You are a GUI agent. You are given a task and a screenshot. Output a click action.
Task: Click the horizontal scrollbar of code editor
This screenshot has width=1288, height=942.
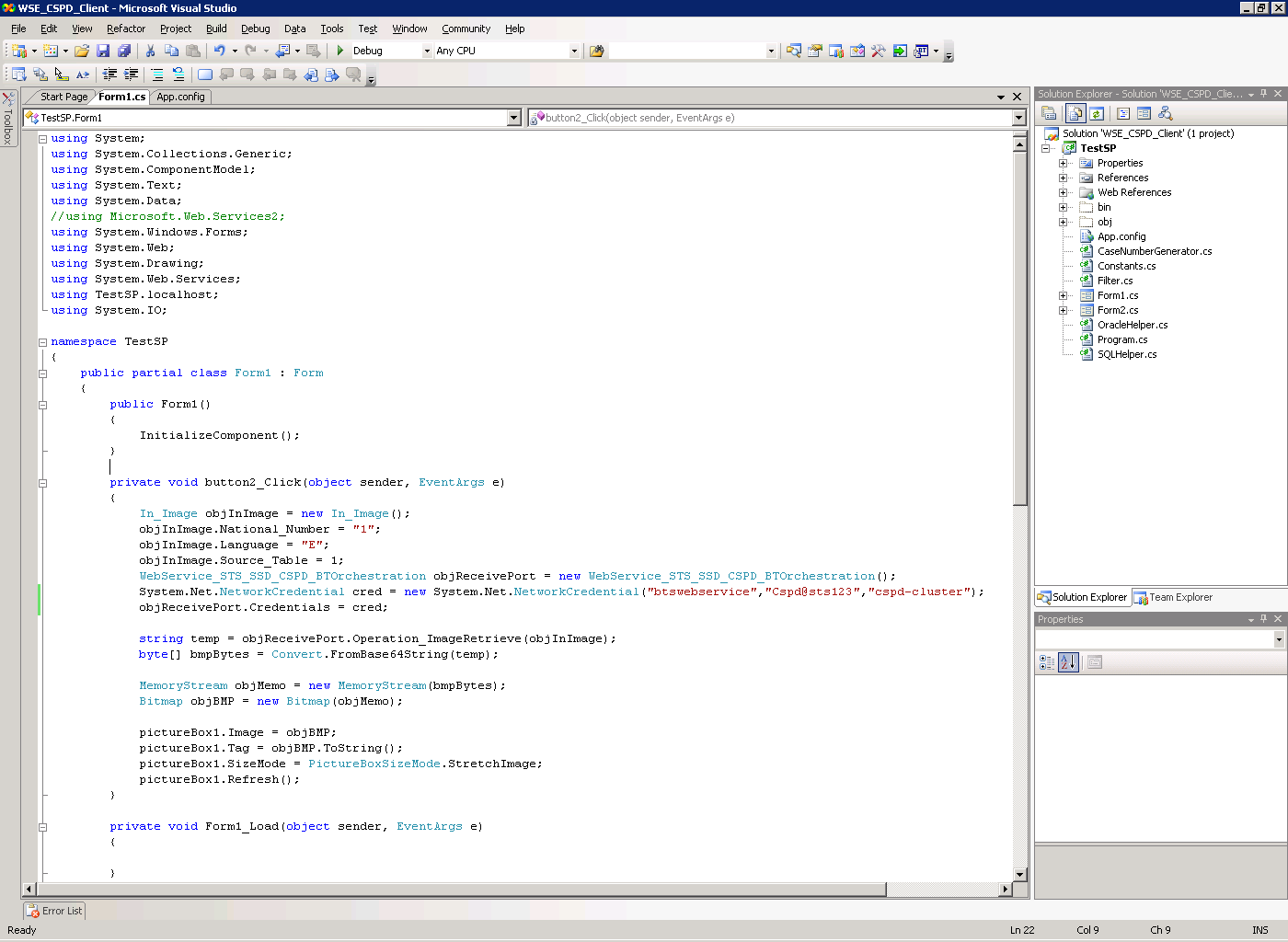click(x=461, y=890)
